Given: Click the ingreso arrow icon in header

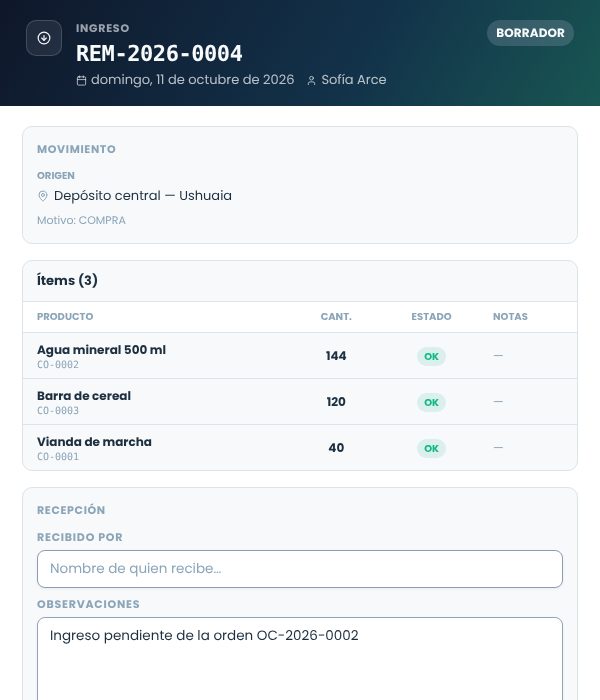Looking at the screenshot, I should coord(44,38).
